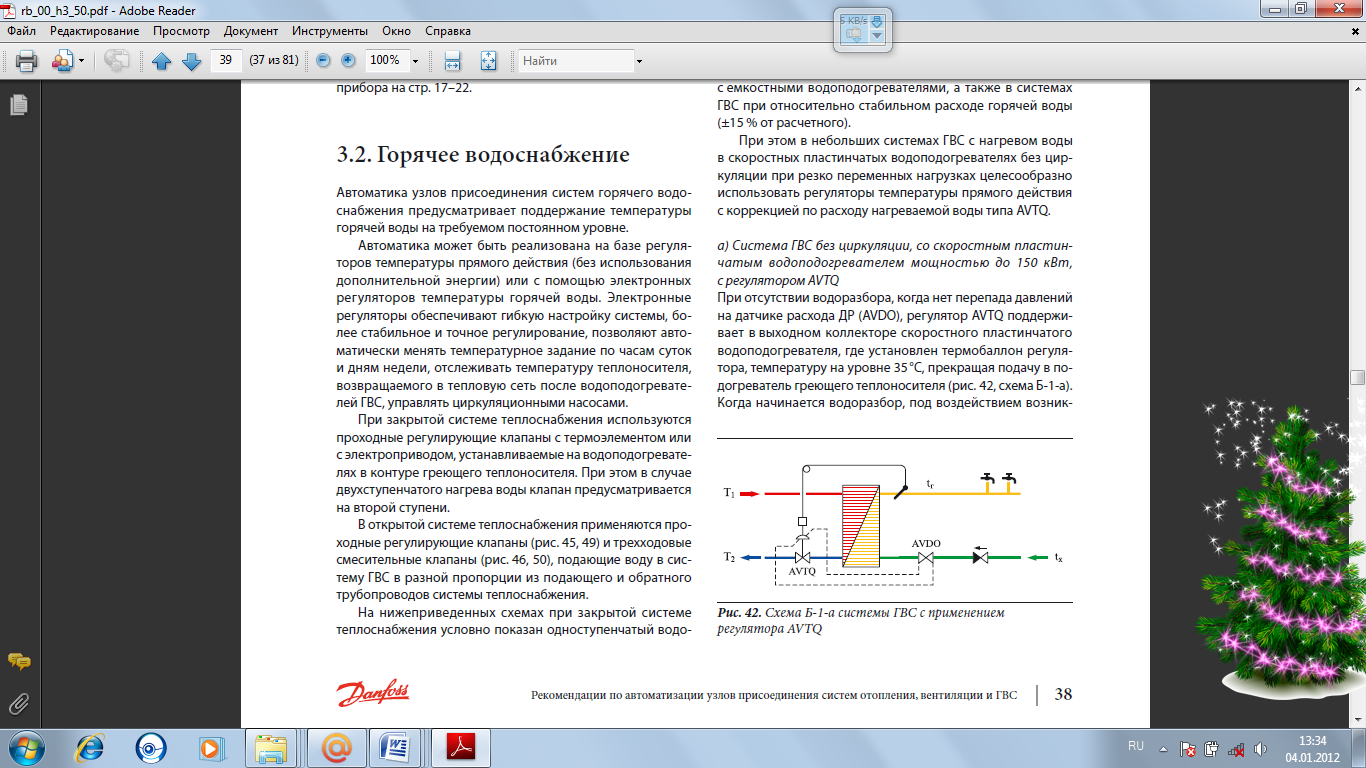The image size is (1366, 768).
Task: Open the Инструменты menu
Action: coord(330,31)
